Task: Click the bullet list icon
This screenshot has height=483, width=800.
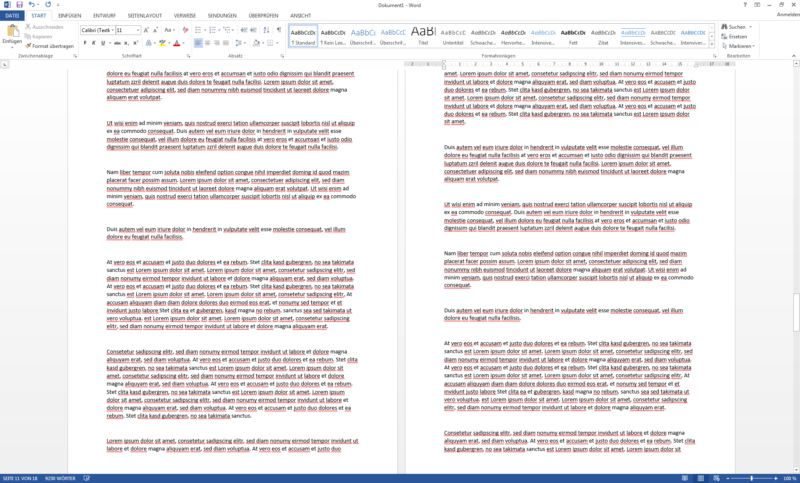Action: coord(197,30)
